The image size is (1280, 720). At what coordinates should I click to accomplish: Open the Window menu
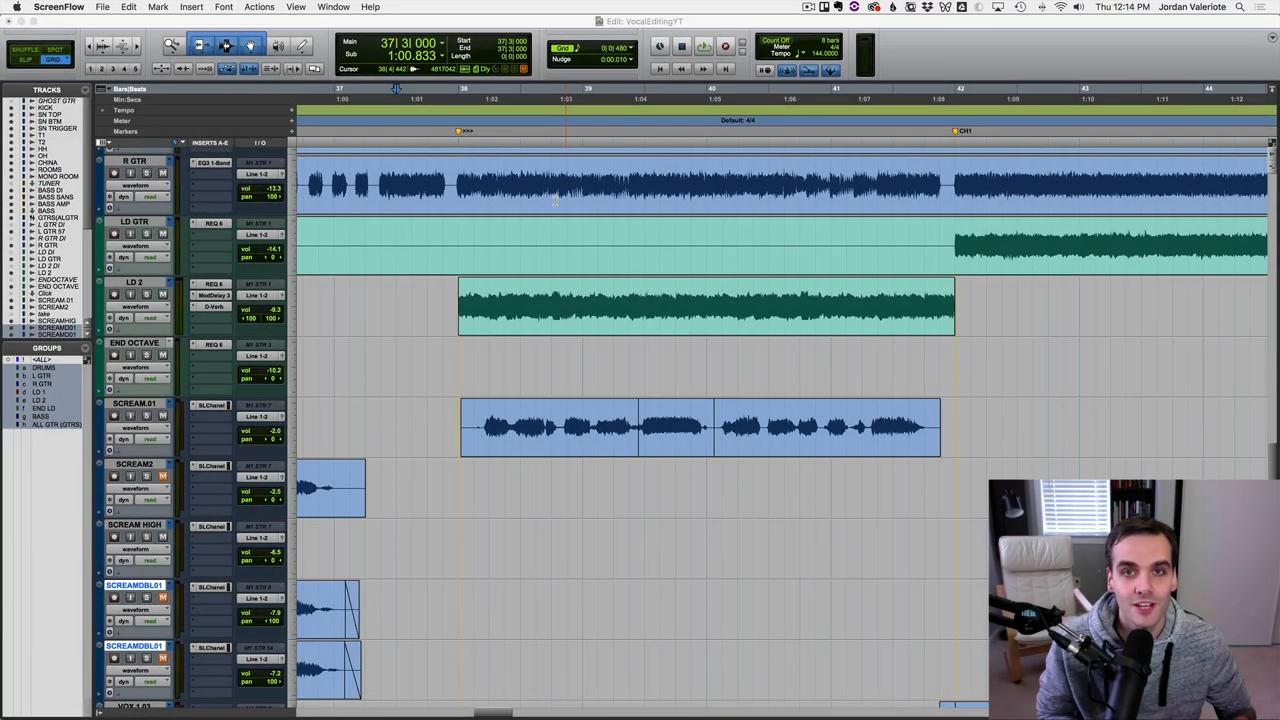333,7
